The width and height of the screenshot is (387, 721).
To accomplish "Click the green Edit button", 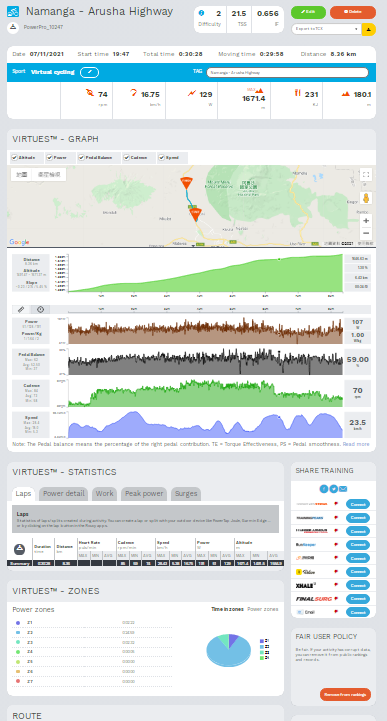I will click(308, 12).
